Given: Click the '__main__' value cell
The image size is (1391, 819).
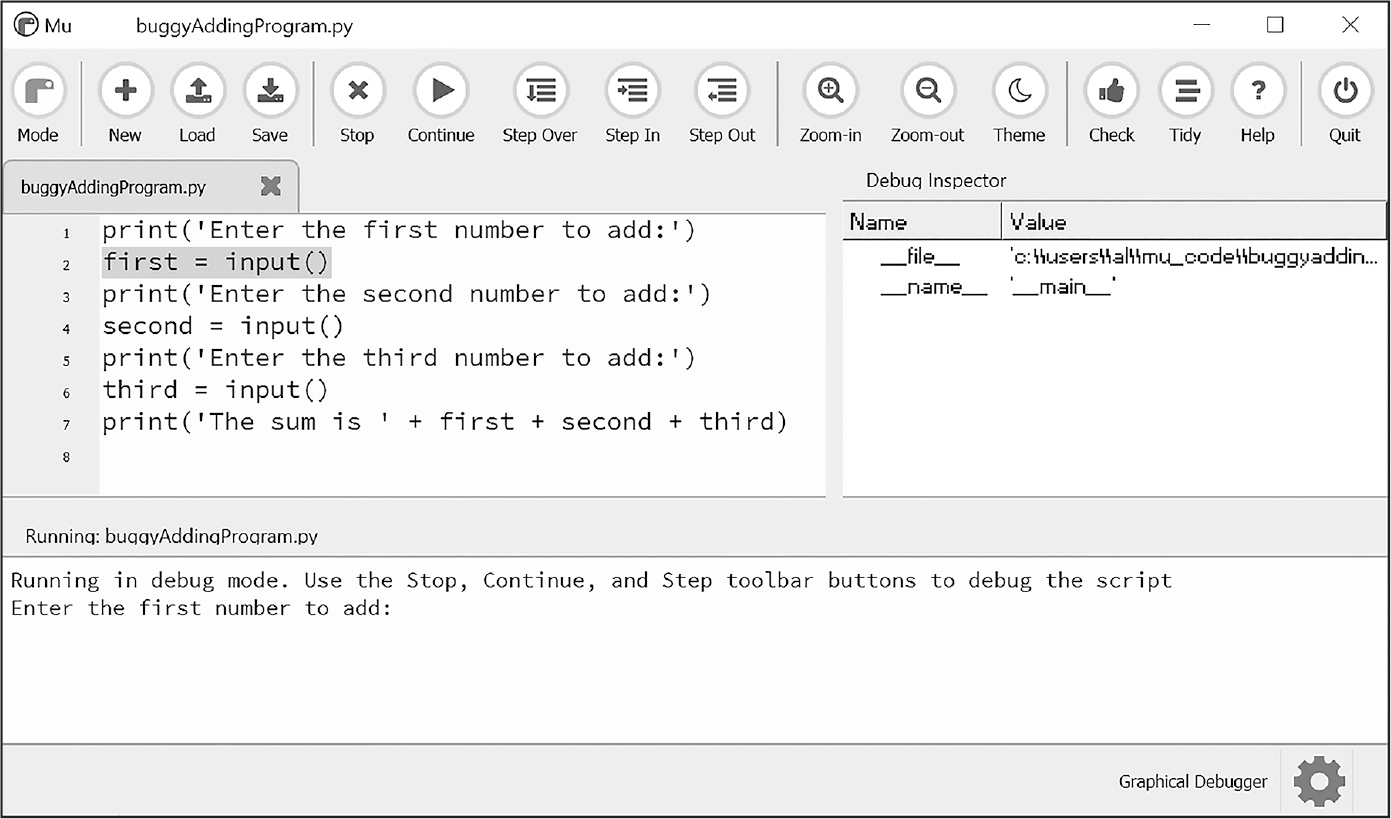Looking at the screenshot, I should click(x=1063, y=287).
